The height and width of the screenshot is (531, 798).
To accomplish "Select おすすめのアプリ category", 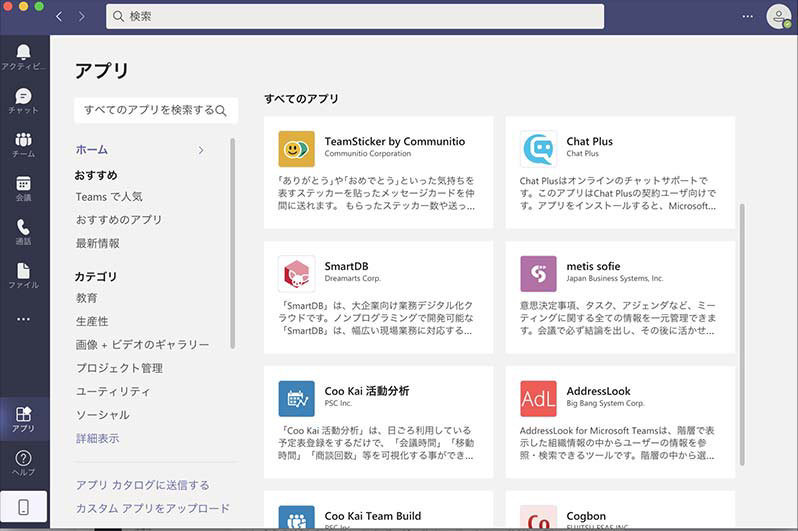I will 119,219.
